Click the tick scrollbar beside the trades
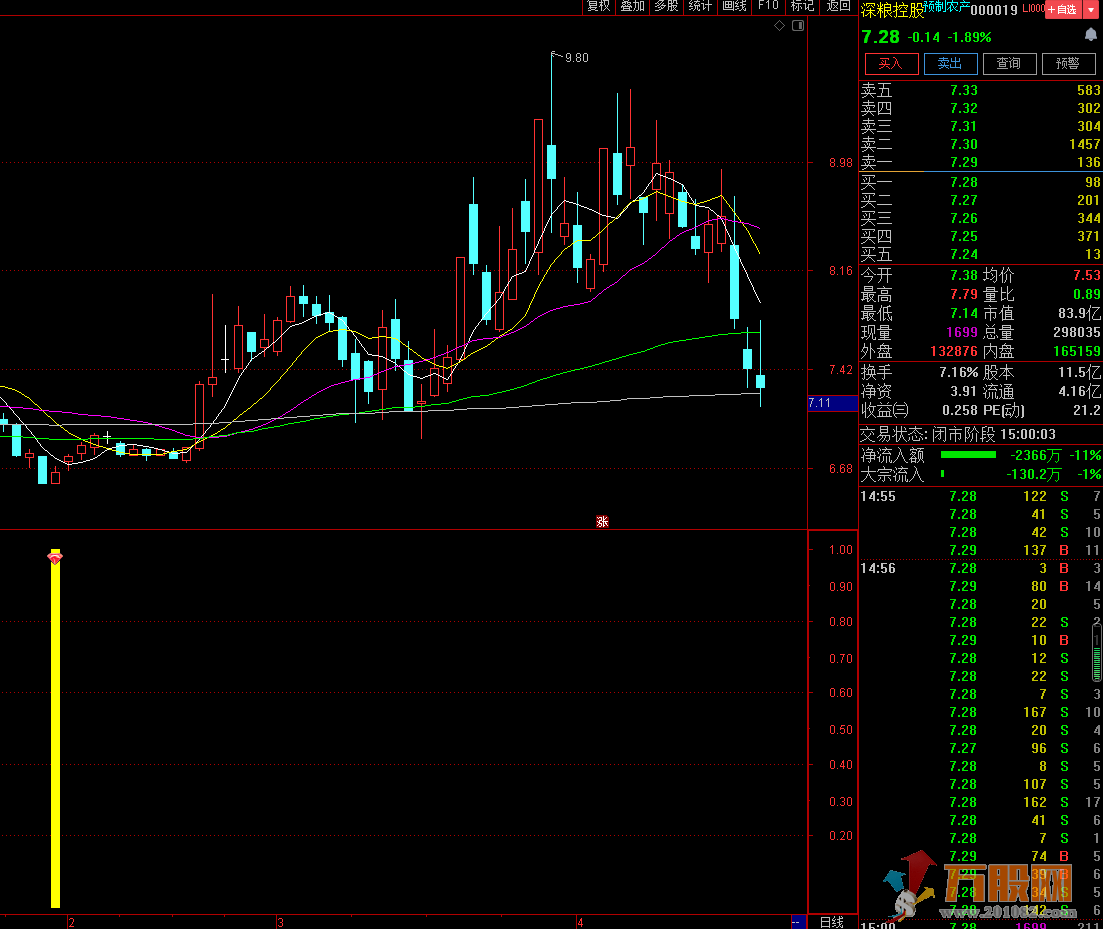 coord(1097,654)
